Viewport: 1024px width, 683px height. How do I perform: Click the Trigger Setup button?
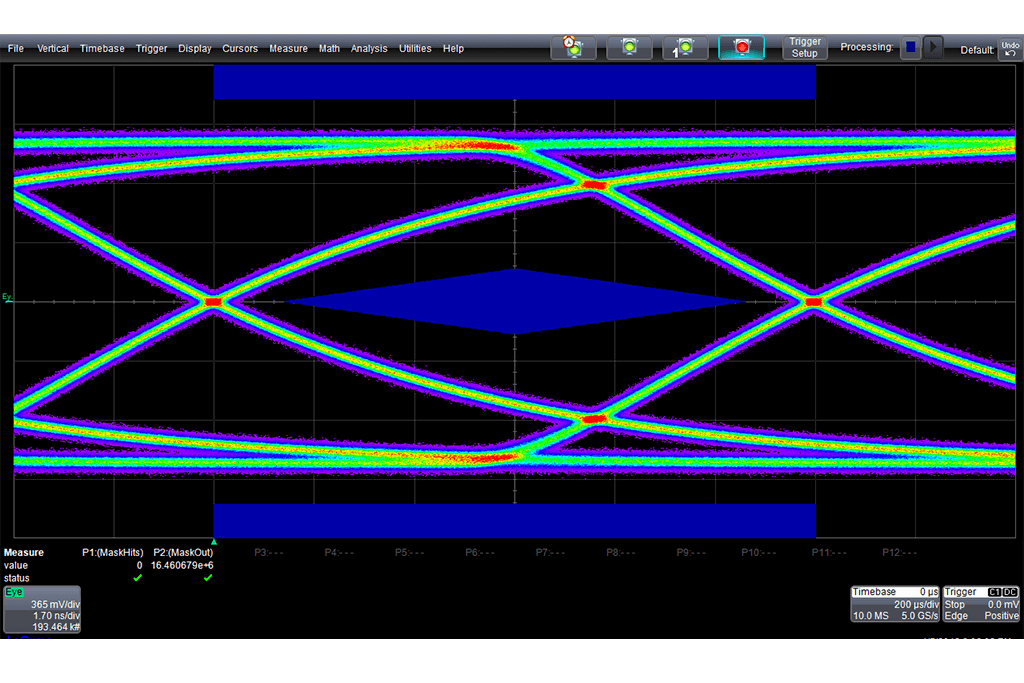click(805, 48)
